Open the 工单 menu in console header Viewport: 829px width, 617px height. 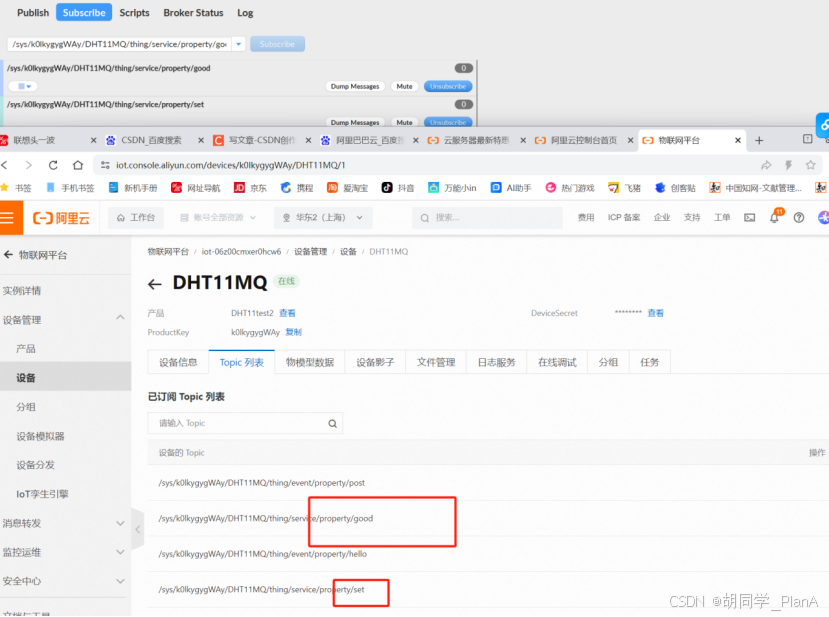tap(722, 217)
